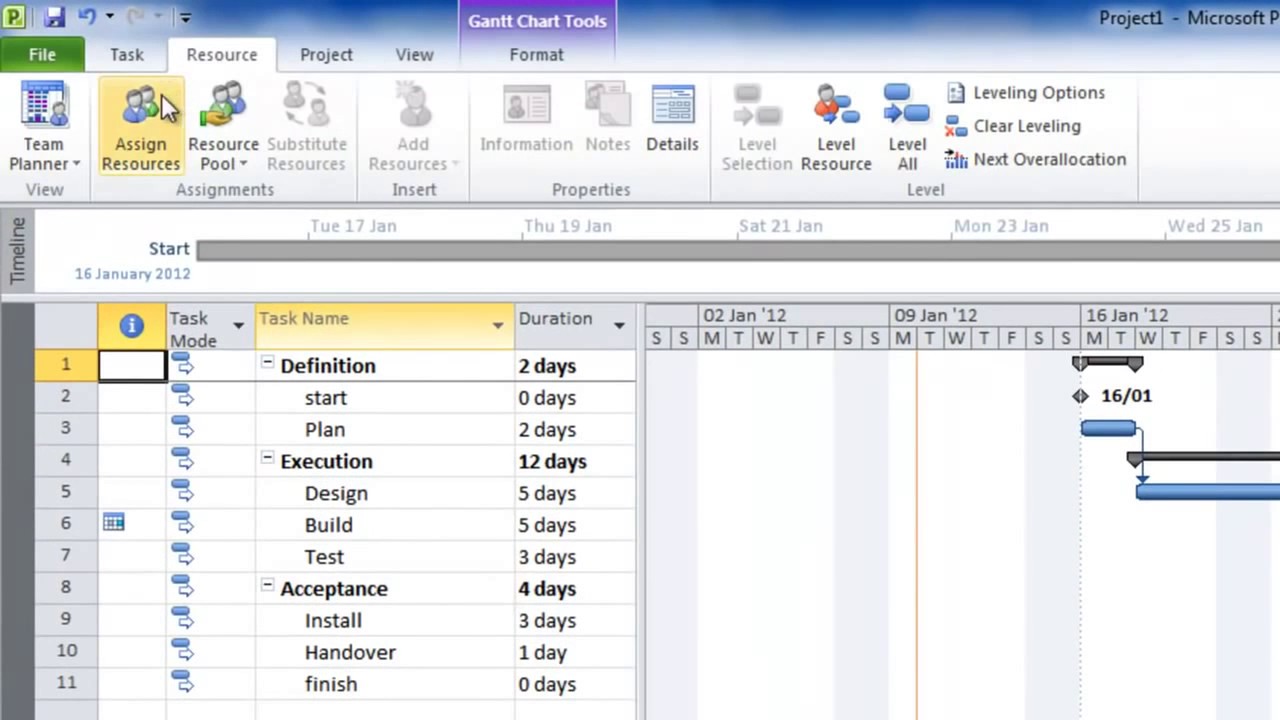
Task: Collapse the Acceptance summary task
Action: tap(267, 587)
